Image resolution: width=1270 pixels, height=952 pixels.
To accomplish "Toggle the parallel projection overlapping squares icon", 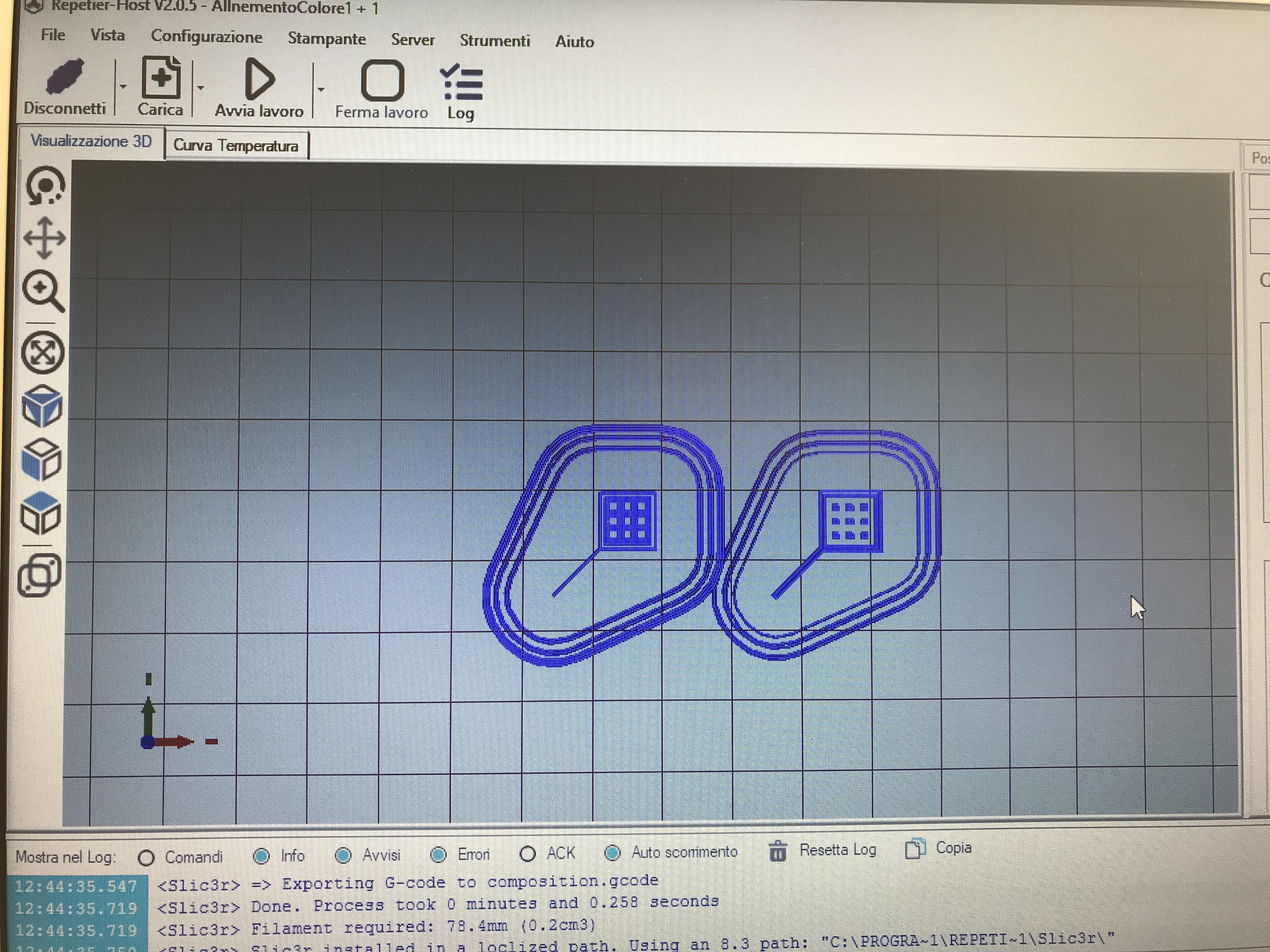I will 39,575.
